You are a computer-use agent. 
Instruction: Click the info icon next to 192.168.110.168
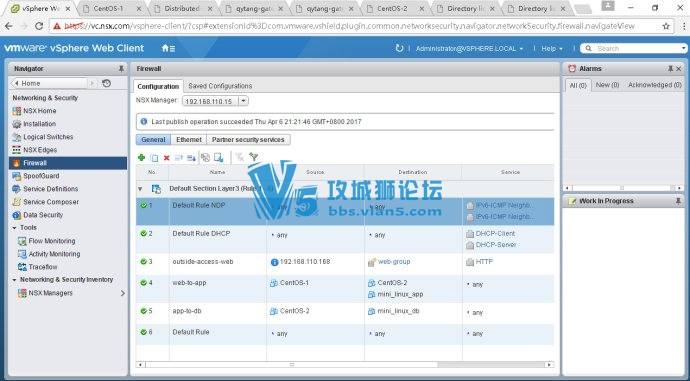(x=275, y=262)
